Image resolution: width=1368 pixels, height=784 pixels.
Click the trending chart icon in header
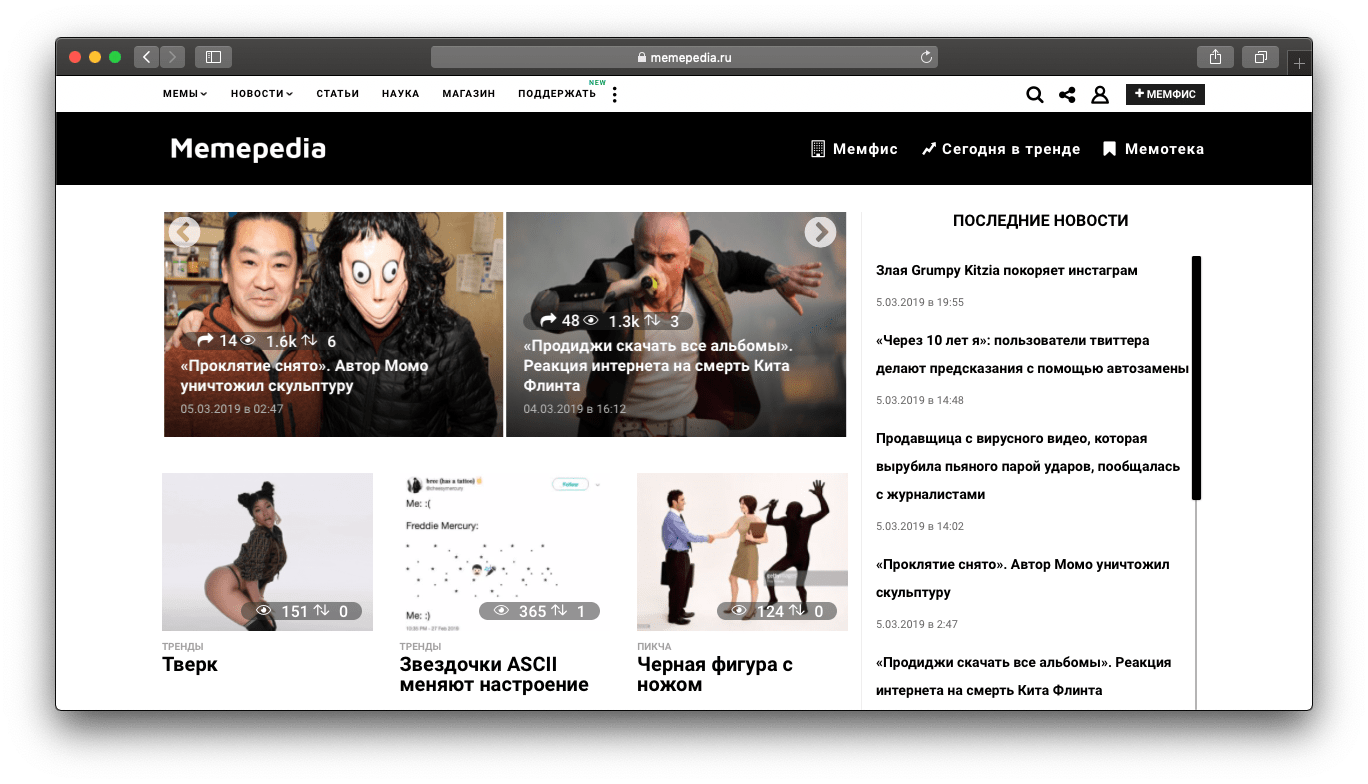coord(929,149)
